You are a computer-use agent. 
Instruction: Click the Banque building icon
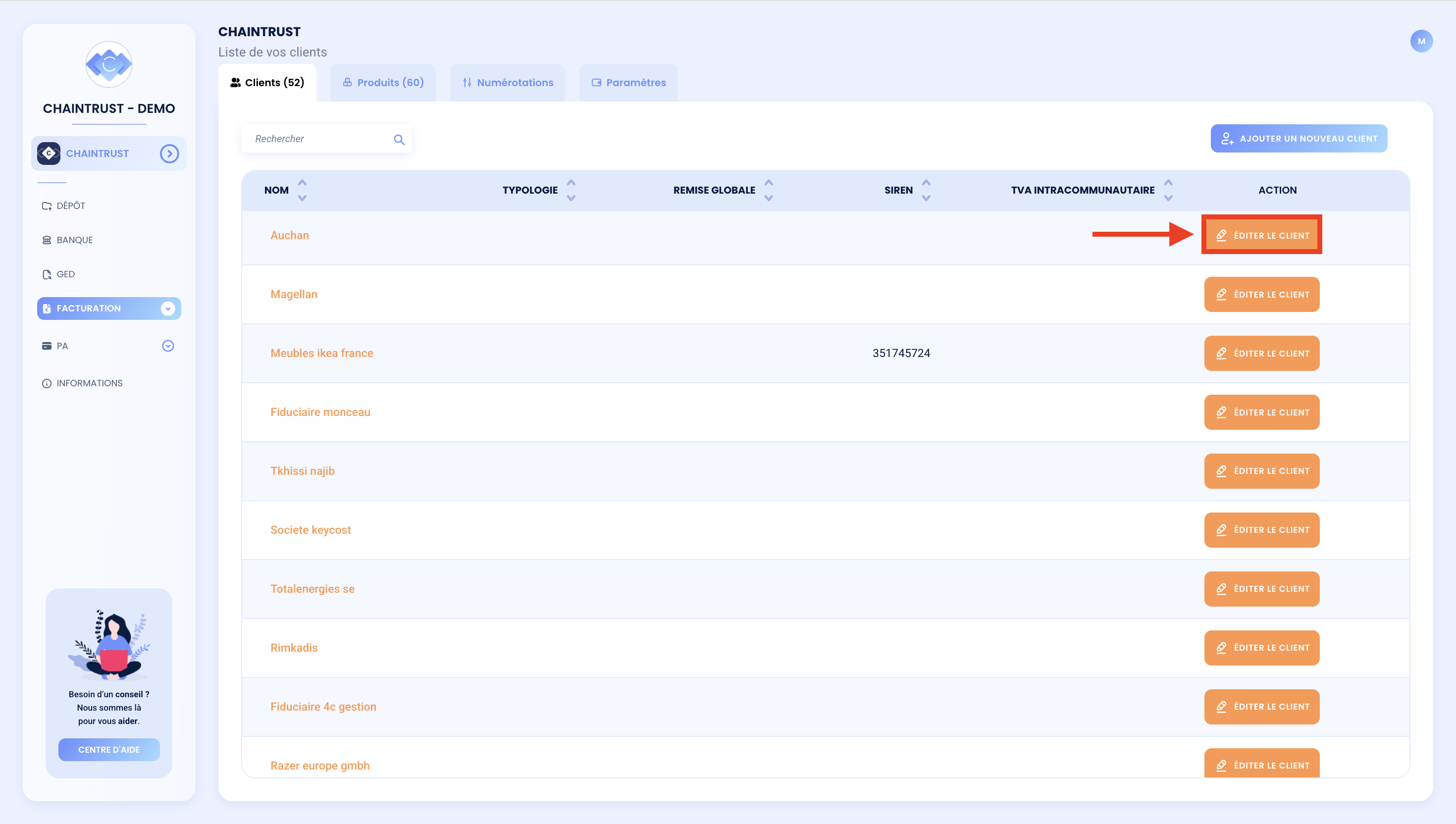pos(47,240)
